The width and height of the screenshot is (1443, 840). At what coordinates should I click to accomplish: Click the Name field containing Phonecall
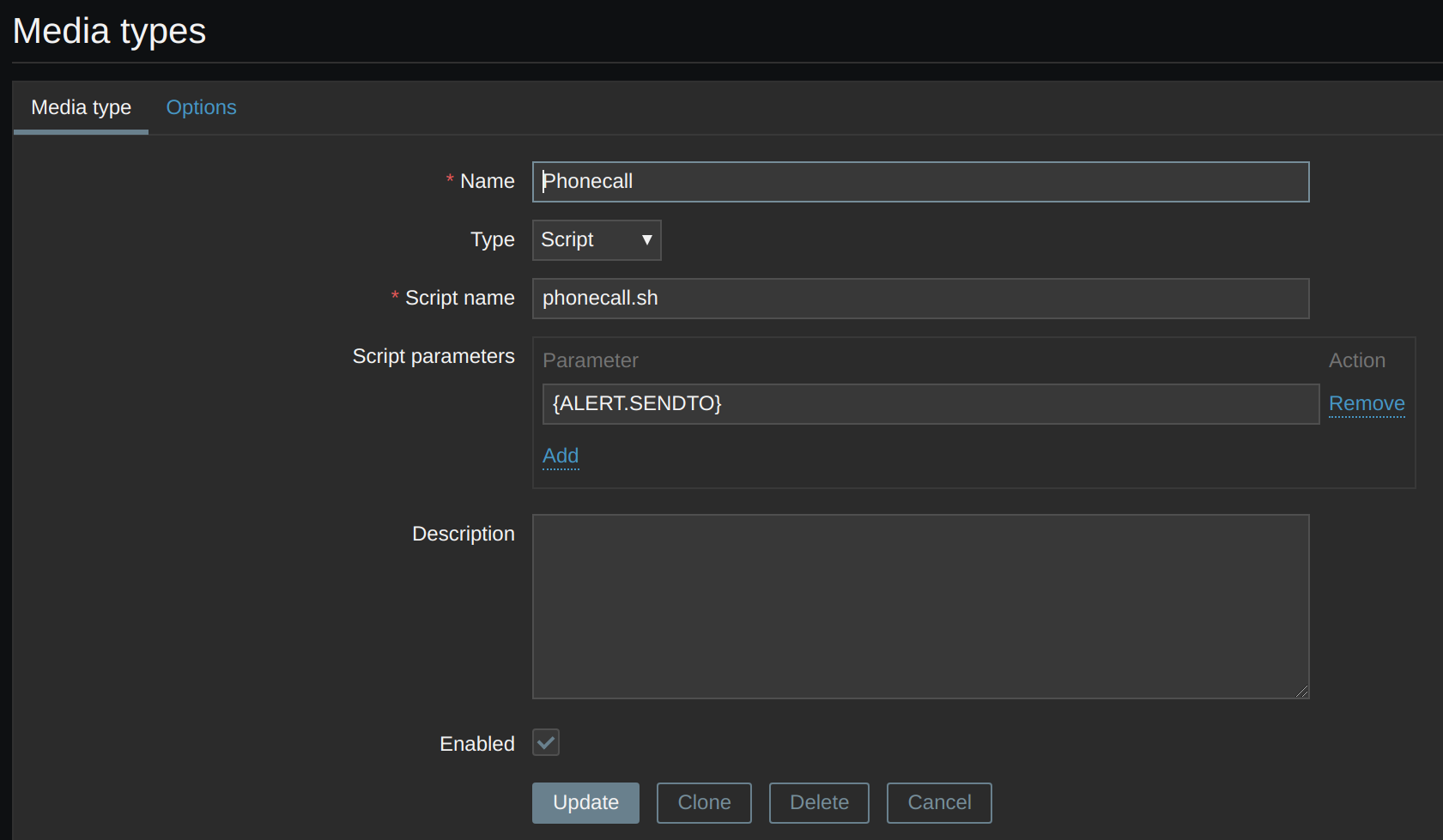pos(919,182)
